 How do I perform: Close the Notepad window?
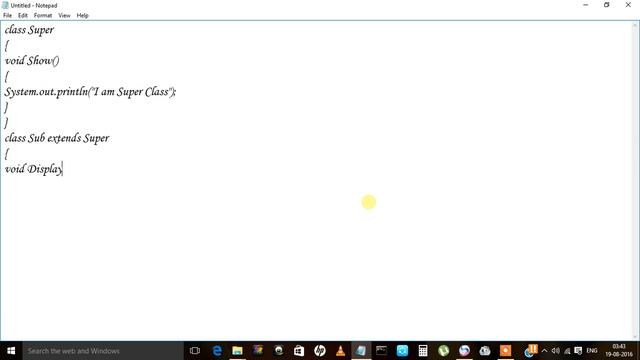point(628,5)
